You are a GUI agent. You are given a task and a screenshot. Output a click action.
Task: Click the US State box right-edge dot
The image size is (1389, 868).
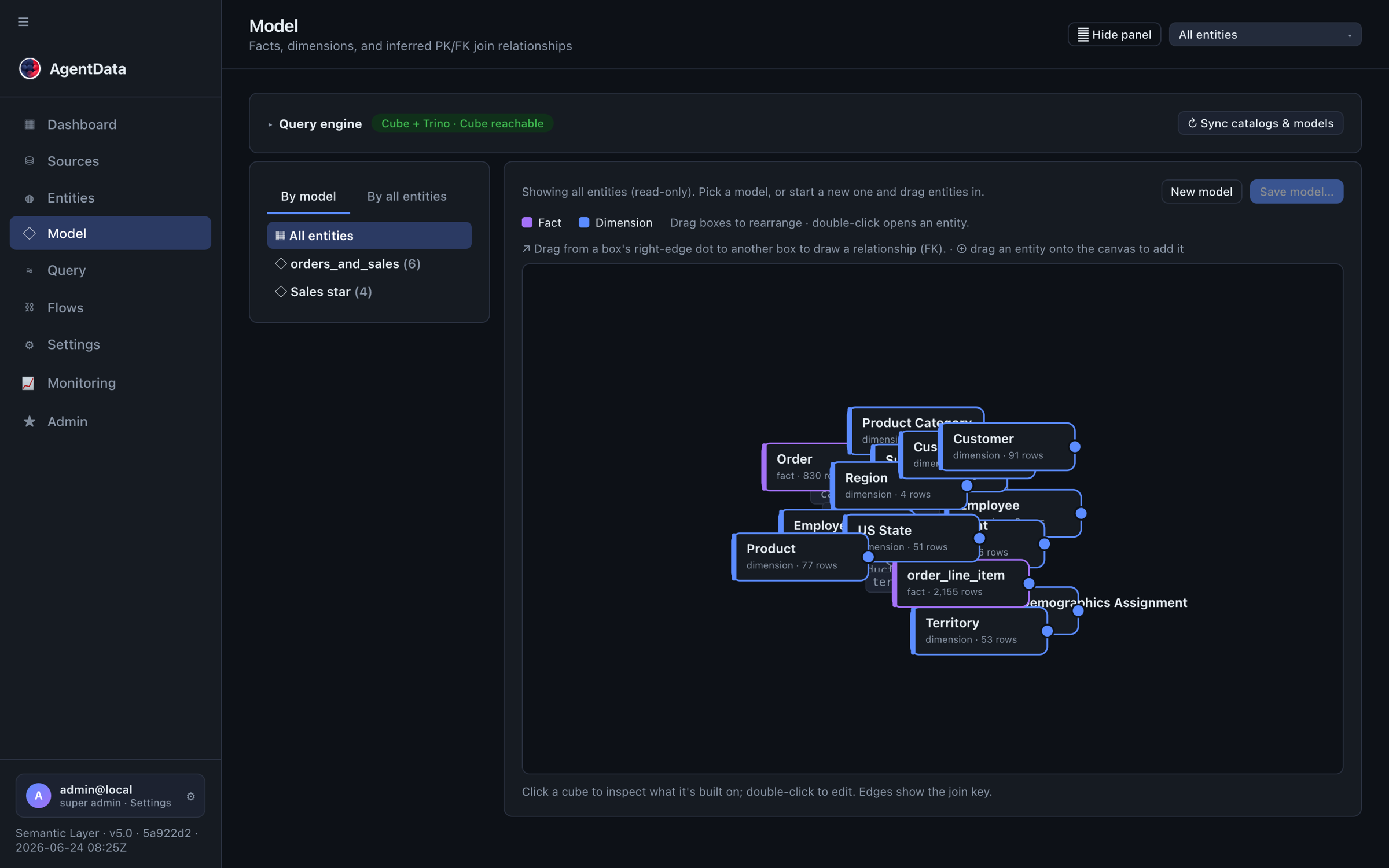coord(979,538)
